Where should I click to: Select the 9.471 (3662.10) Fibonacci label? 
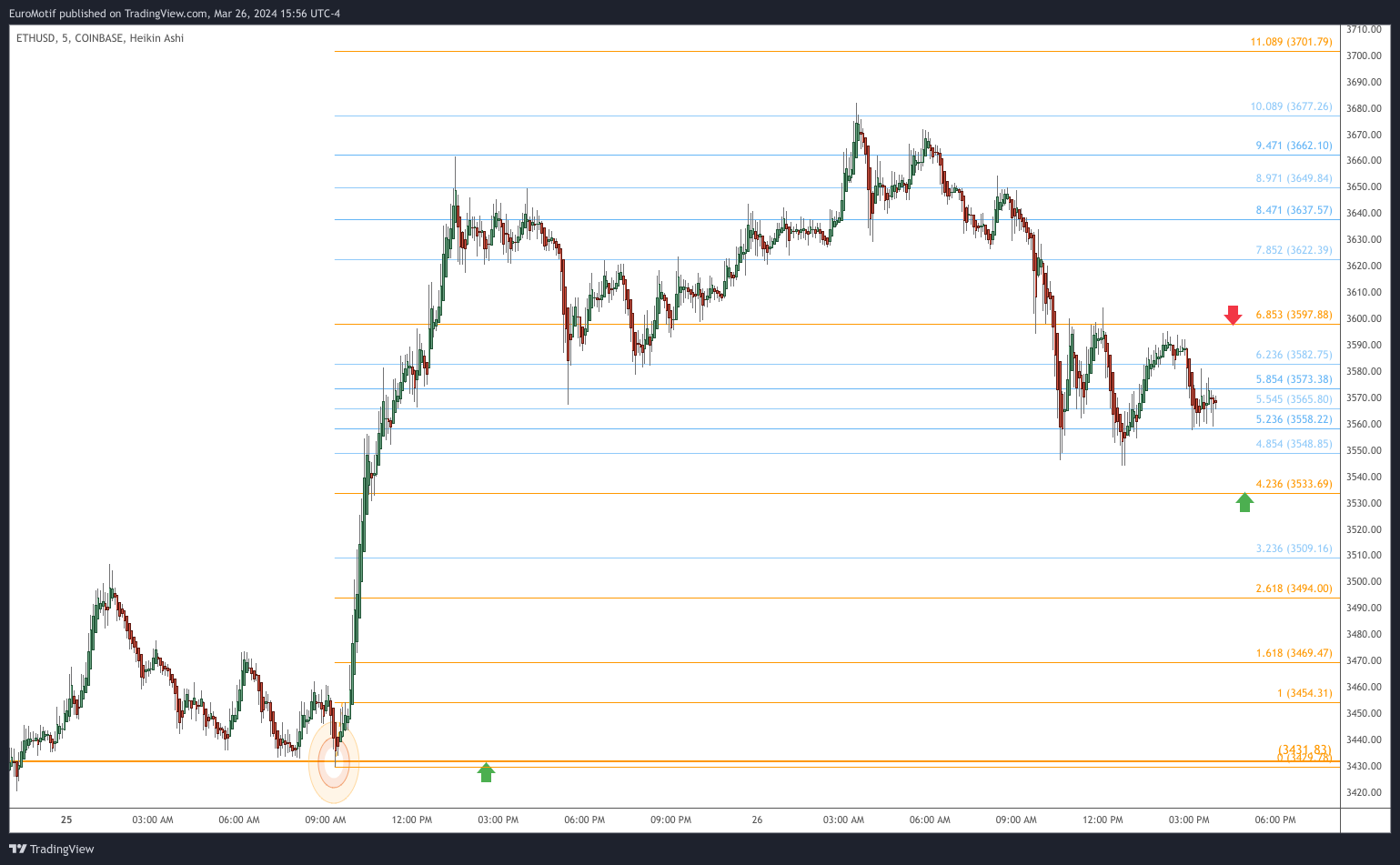click(1294, 146)
